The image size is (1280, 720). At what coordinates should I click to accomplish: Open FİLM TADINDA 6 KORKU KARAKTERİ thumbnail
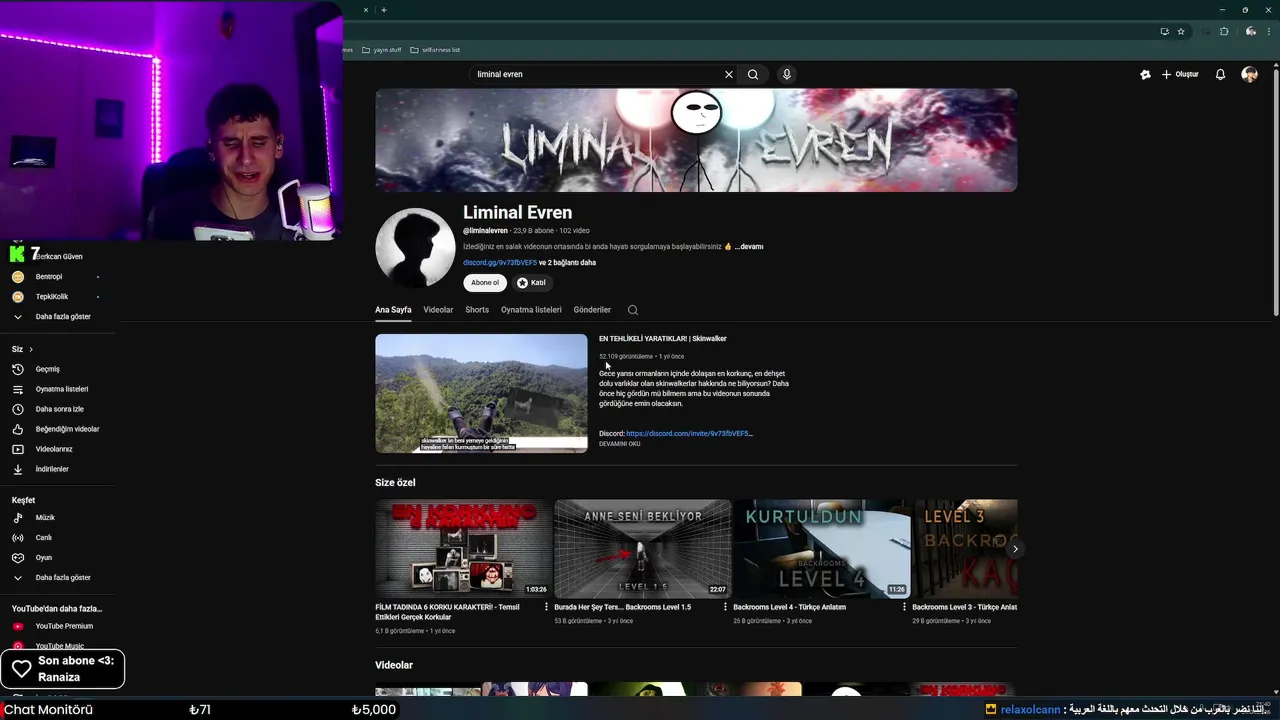[x=463, y=549]
